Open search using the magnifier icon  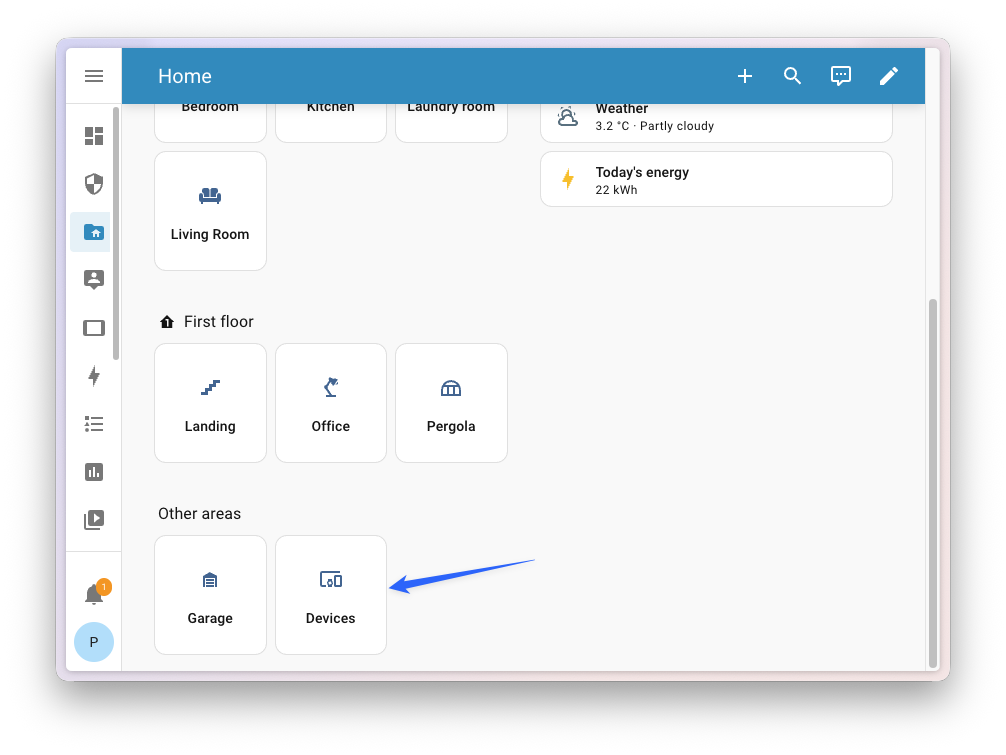tap(792, 75)
